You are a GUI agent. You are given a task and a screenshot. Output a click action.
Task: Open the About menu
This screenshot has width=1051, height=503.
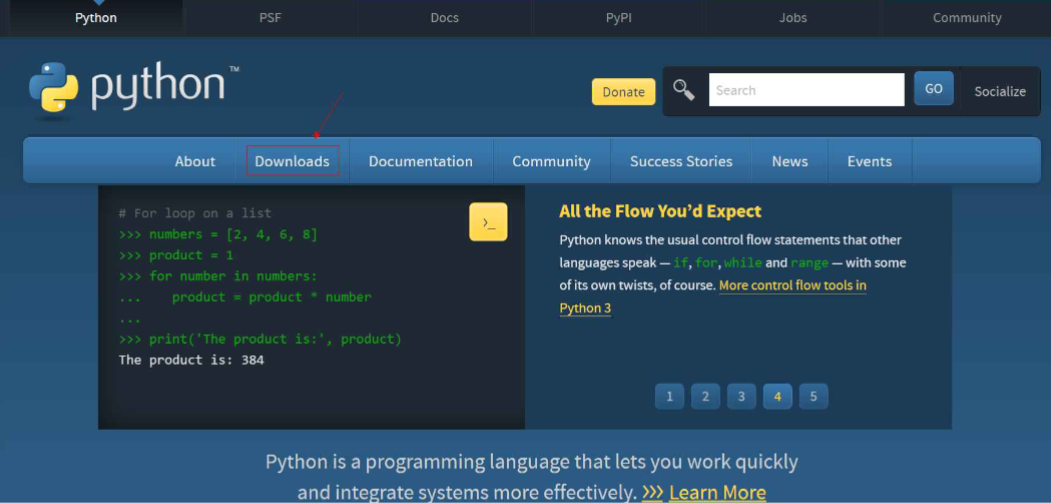(x=195, y=161)
